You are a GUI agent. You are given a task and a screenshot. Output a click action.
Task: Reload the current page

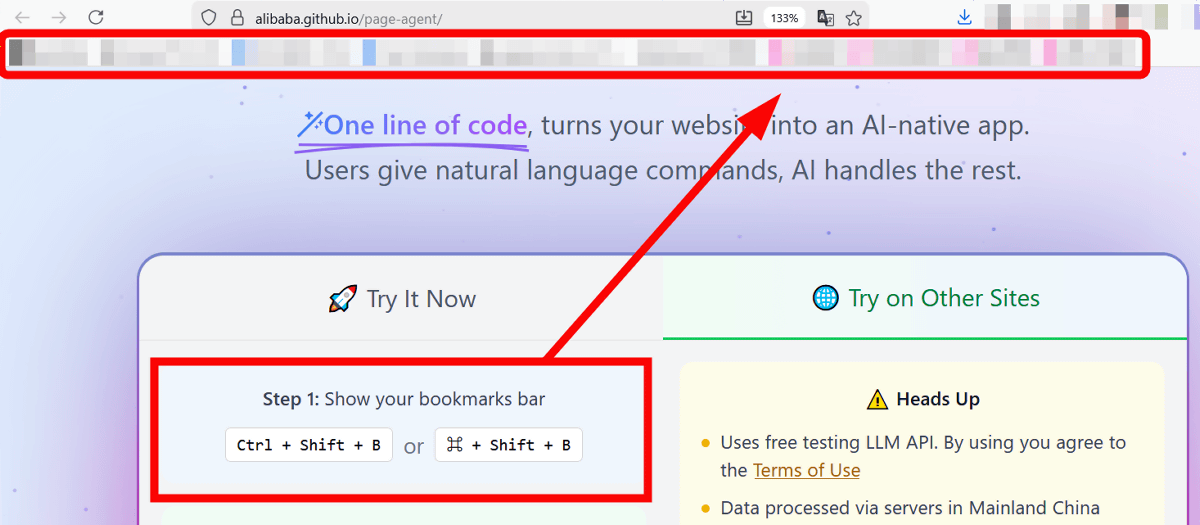click(x=96, y=17)
